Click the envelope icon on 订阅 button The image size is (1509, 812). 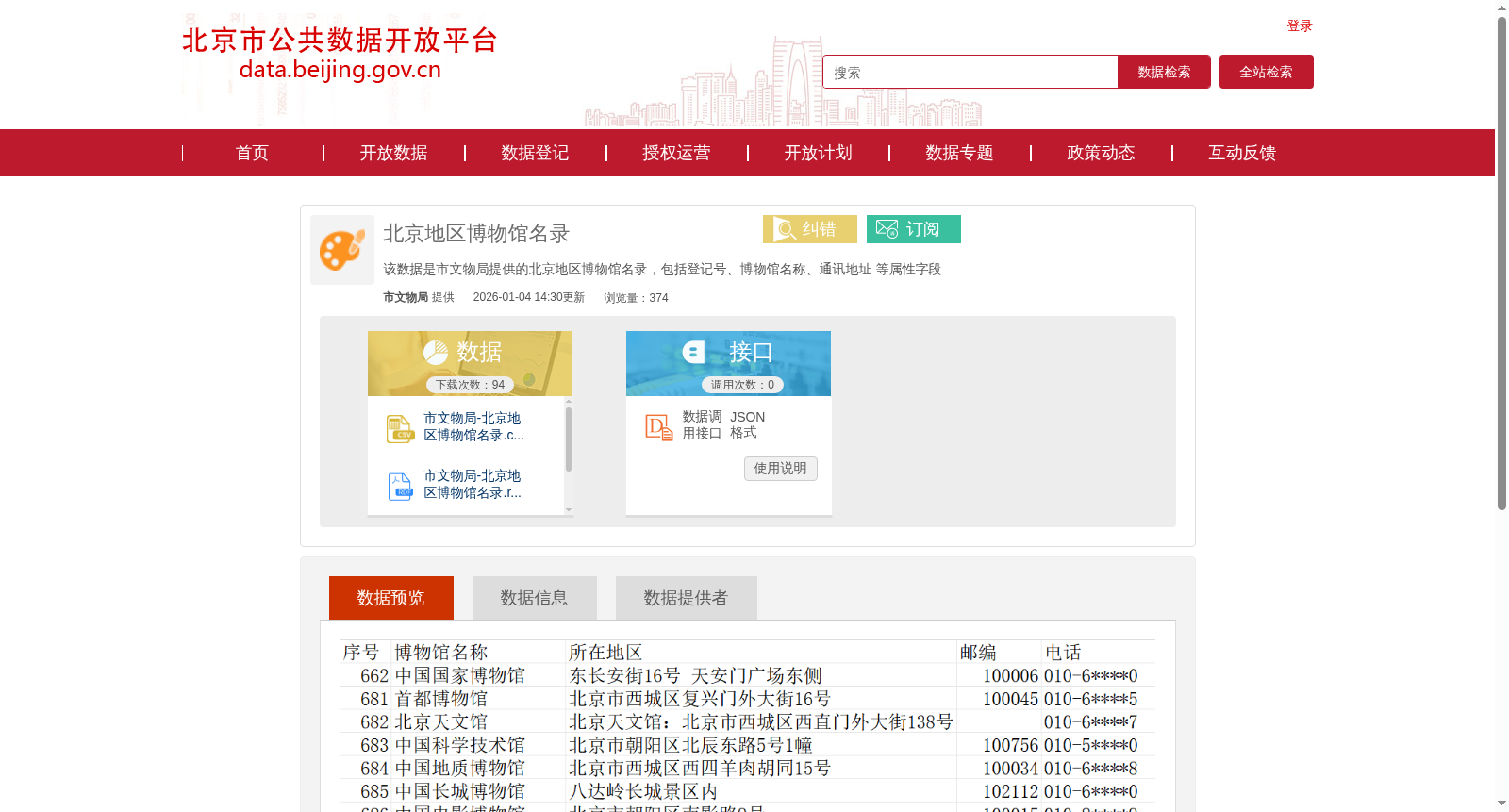887,229
